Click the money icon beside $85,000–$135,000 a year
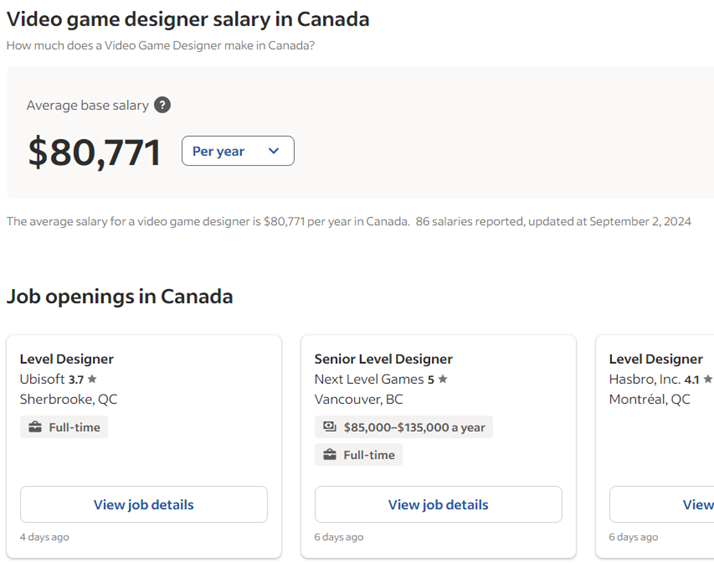 click(329, 427)
